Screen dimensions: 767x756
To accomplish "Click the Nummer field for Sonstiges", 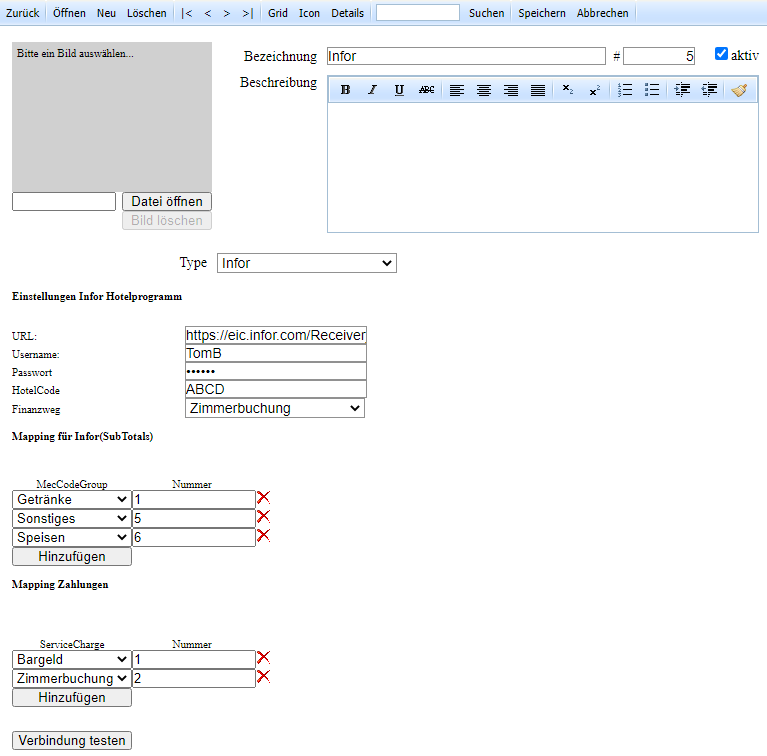I will click(x=194, y=518).
